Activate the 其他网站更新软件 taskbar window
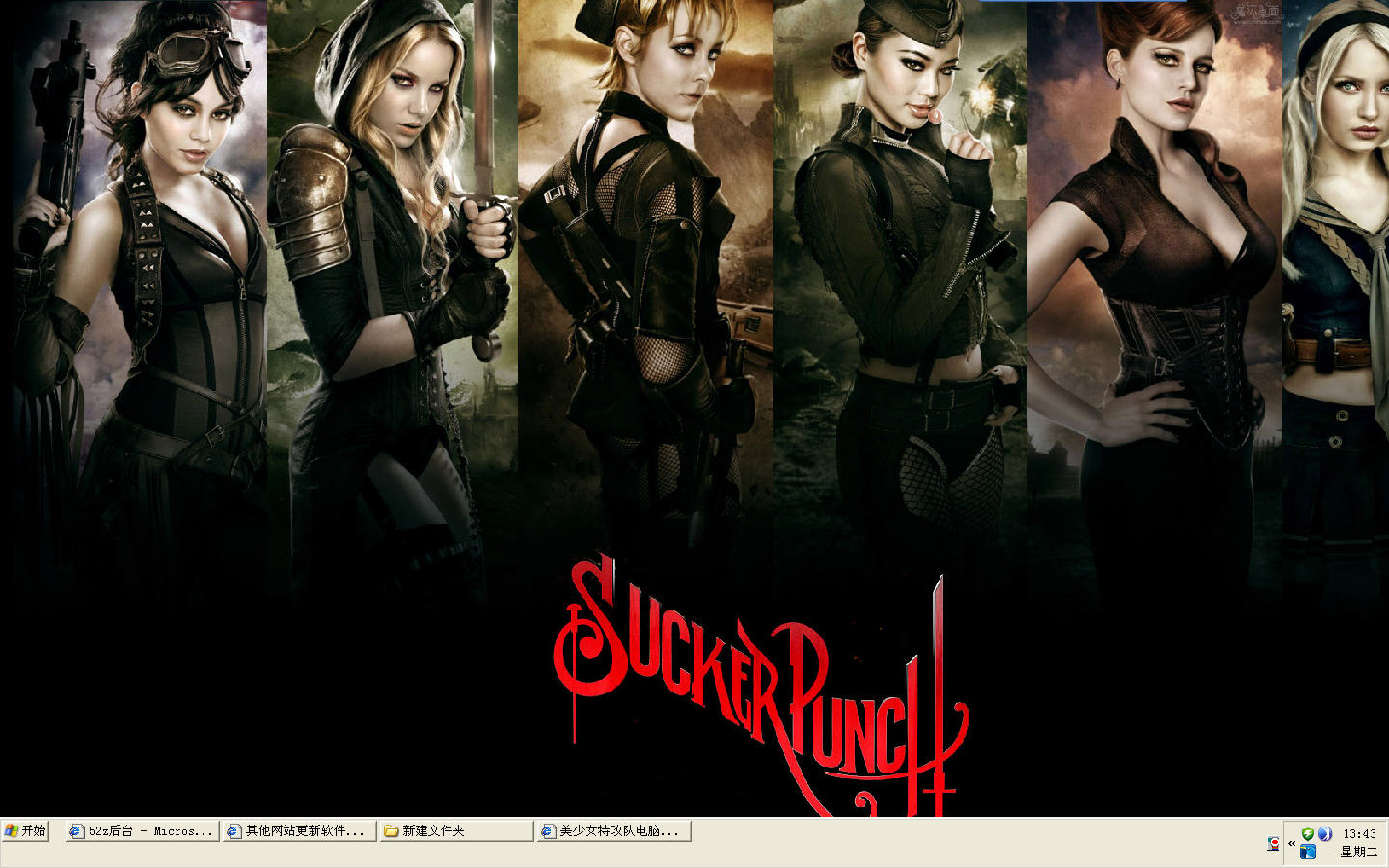 (298, 830)
